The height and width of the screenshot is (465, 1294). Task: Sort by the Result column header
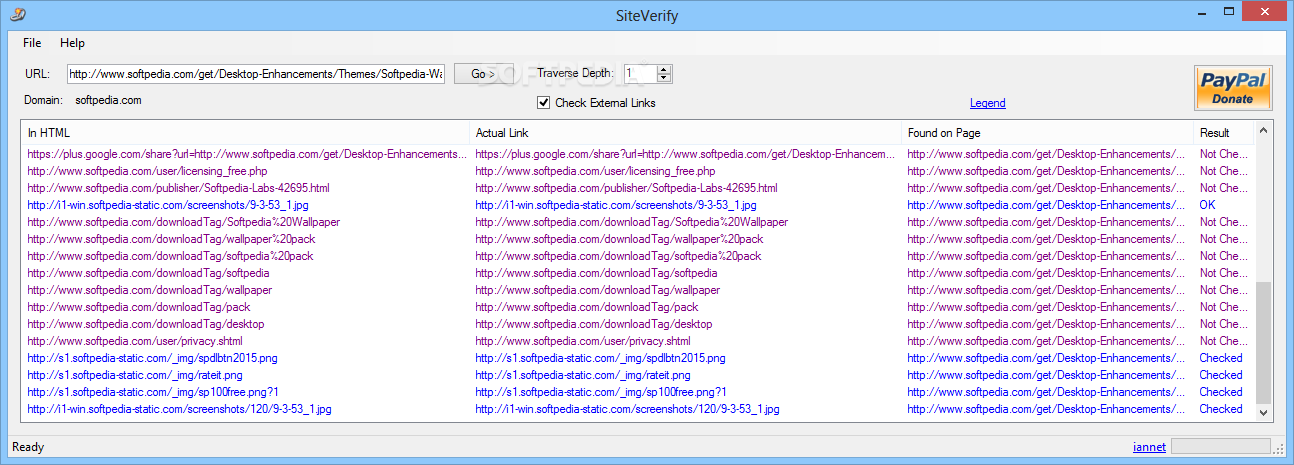tap(1223, 132)
